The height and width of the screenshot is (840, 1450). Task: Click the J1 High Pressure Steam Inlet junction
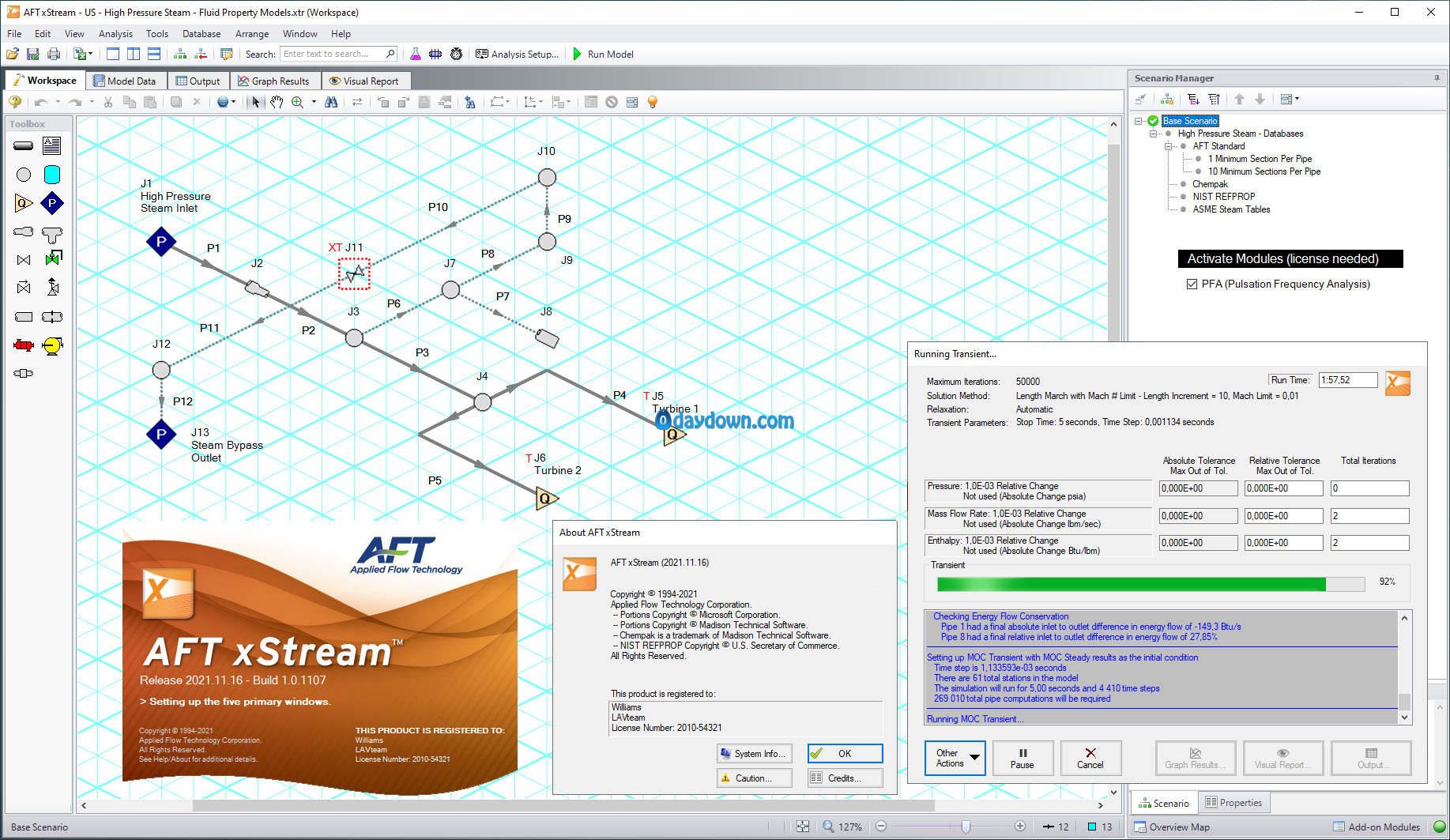(x=161, y=242)
